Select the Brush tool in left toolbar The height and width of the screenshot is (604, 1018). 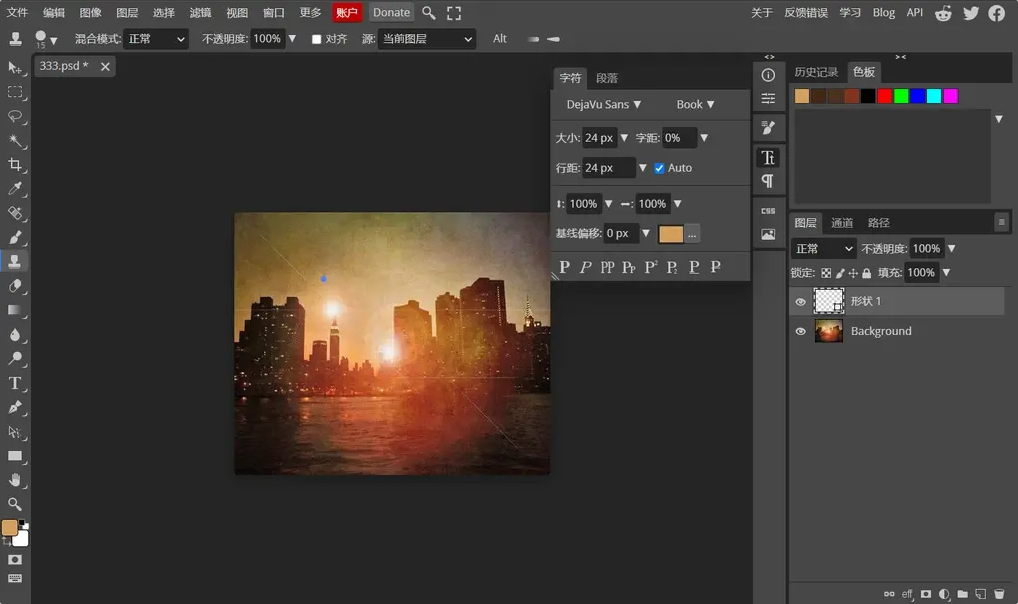(14, 237)
